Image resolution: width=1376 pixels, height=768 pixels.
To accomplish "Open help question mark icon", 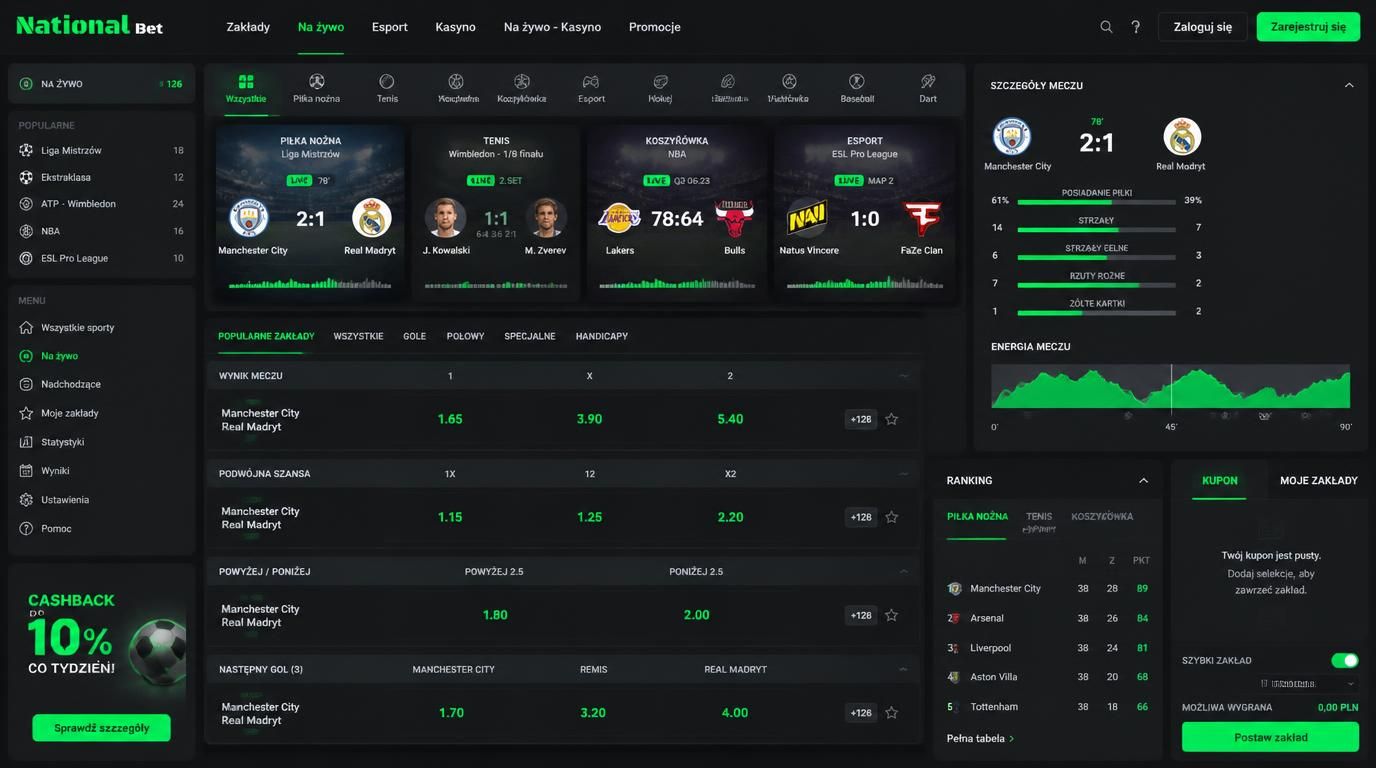I will point(1136,27).
